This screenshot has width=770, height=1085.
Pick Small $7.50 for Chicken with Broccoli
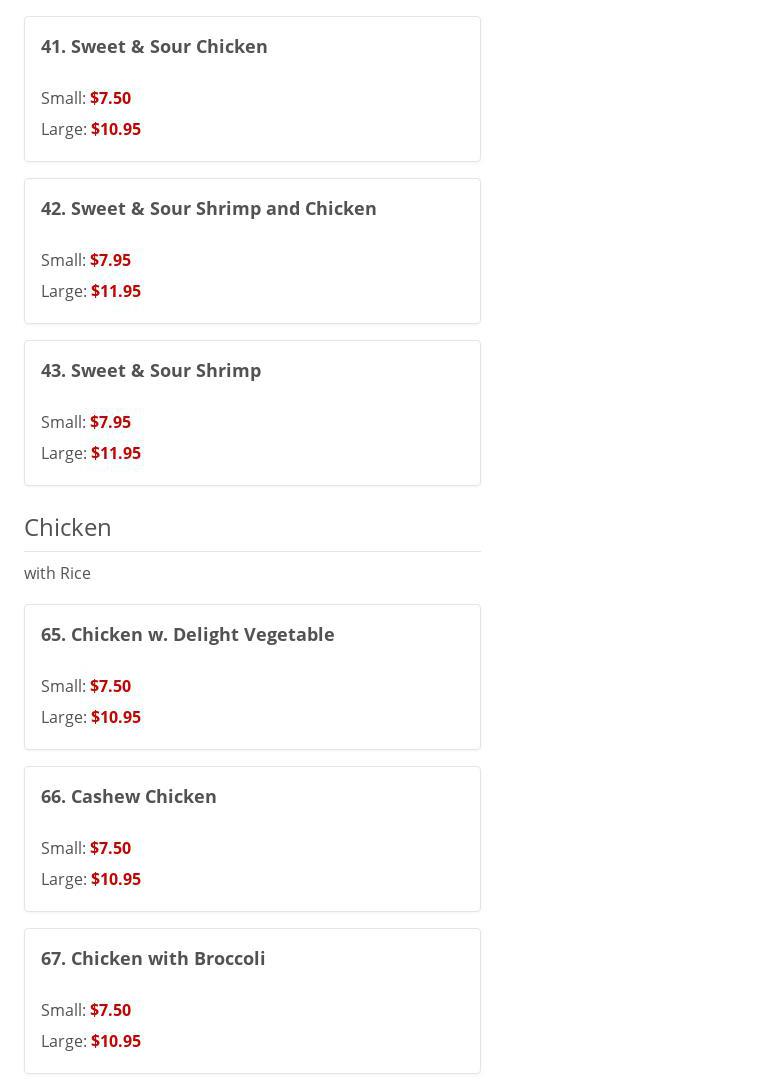(86, 1010)
